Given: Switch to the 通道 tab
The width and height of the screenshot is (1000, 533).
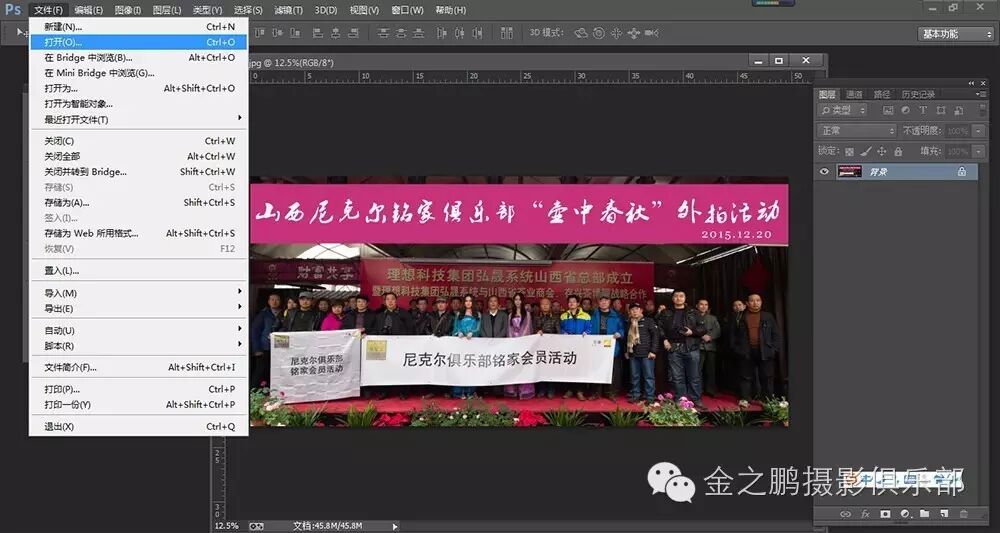Looking at the screenshot, I should [855, 94].
